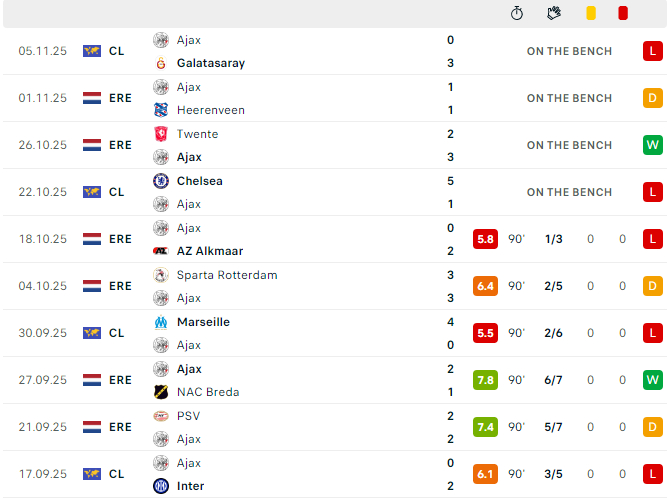The image size is (670, 501).
Task: Click the Inter club crest
Action: click(x=161, y=486)
